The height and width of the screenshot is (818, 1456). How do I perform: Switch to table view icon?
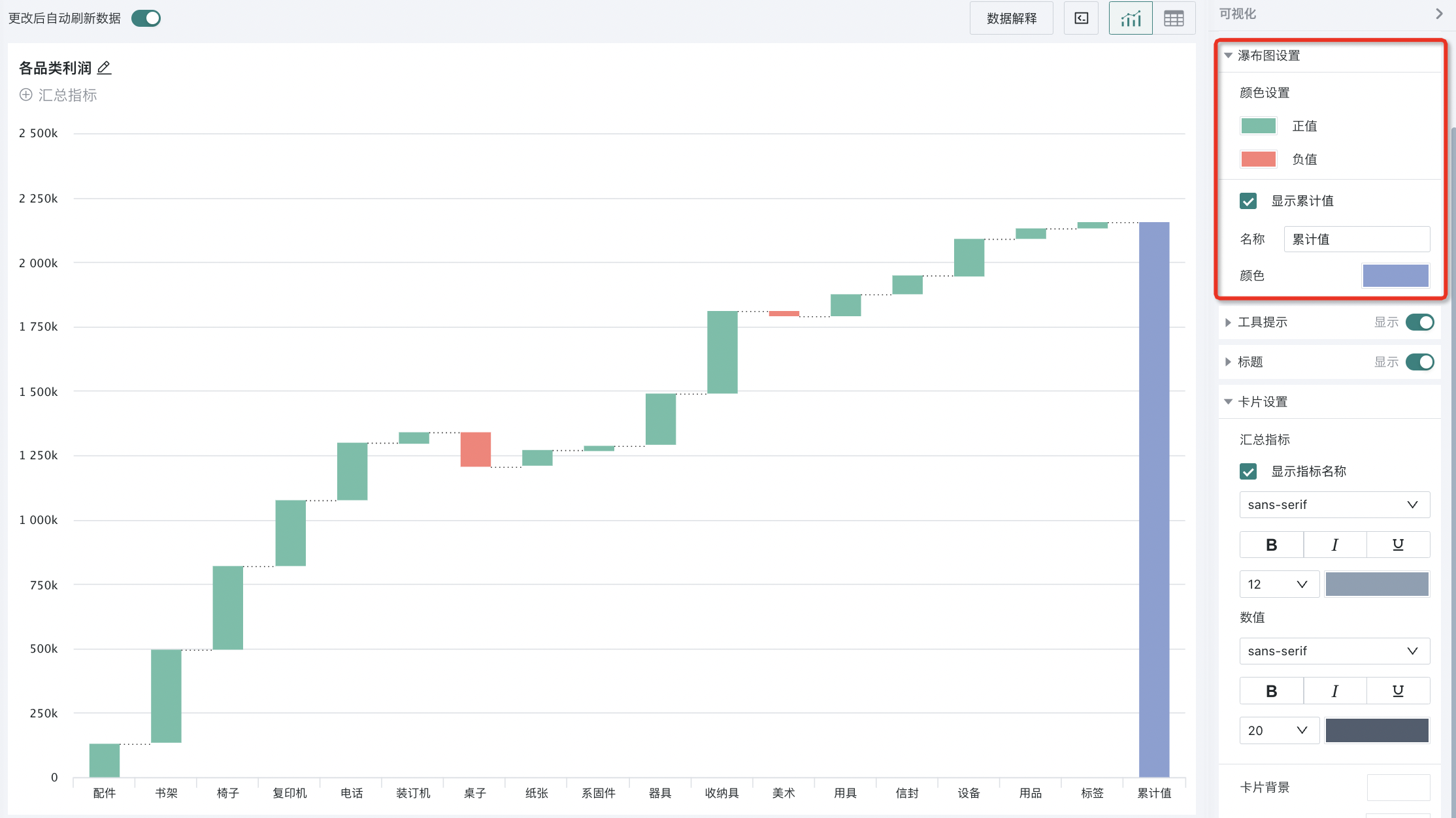click(1174, 18)
